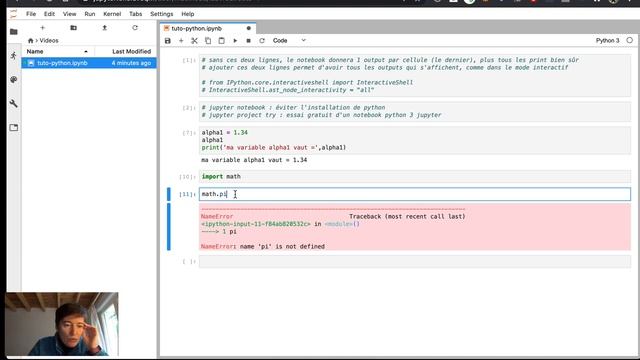Click the Upload Files icon
Image resolution: width=640 pixels, height=360 pixels.
pos(104,28)
